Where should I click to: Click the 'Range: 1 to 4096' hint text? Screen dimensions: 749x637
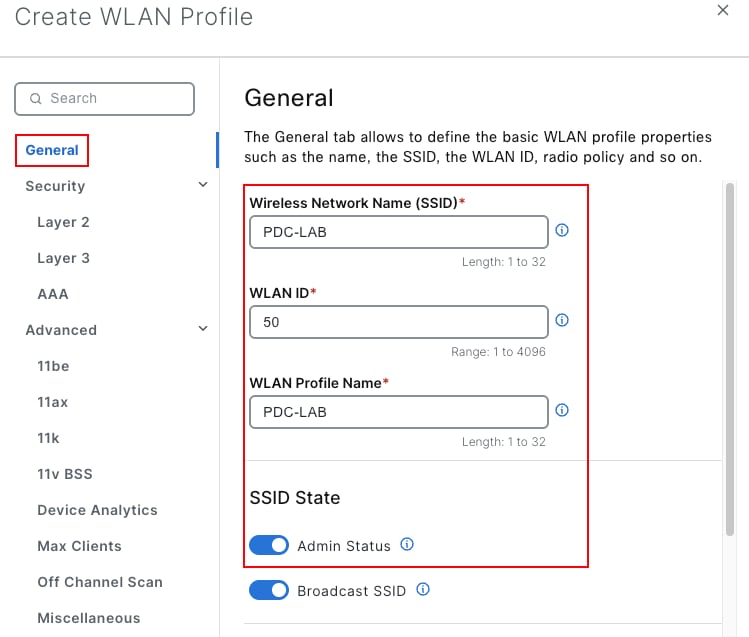coord(498,352)
